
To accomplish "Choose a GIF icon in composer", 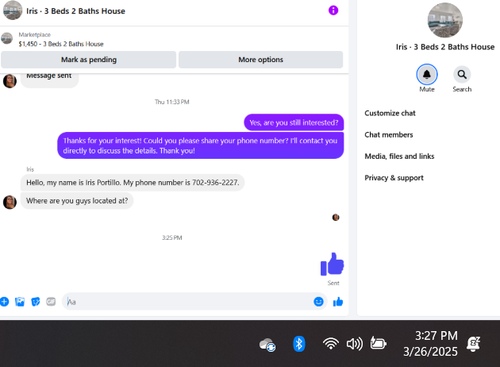I will point(51,302).
